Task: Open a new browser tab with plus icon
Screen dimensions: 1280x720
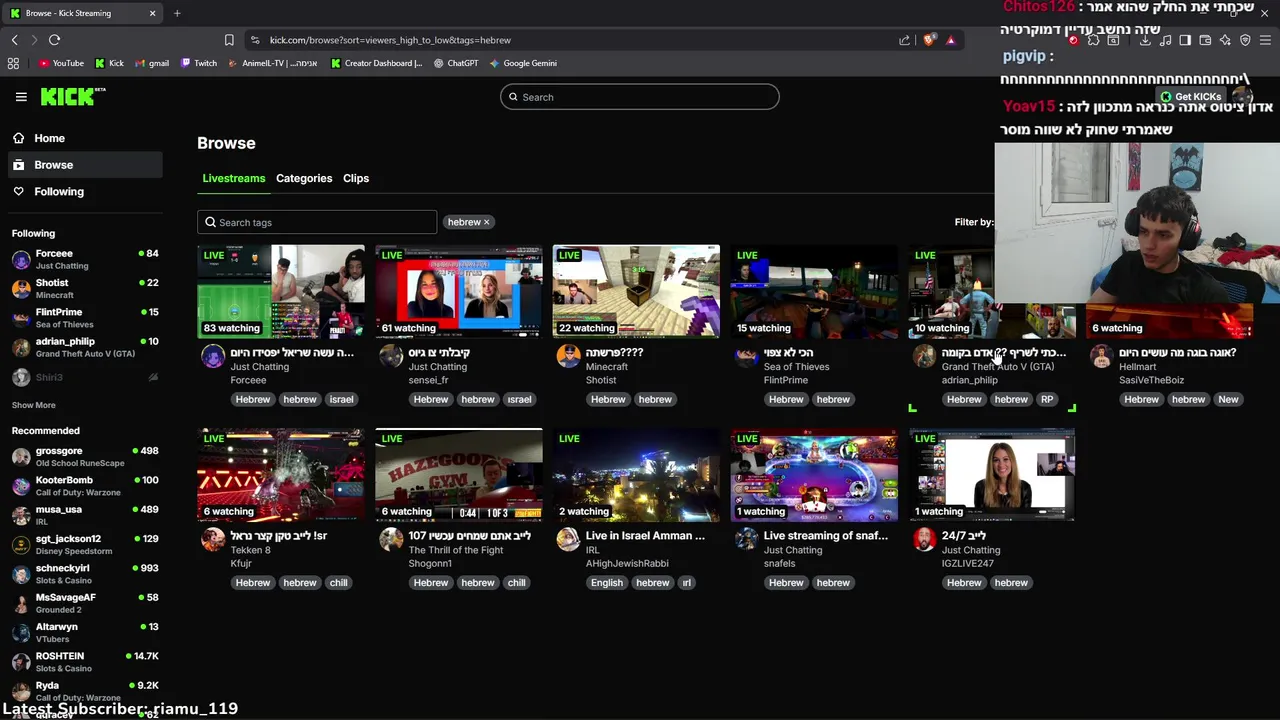Action: pos(177,13)
